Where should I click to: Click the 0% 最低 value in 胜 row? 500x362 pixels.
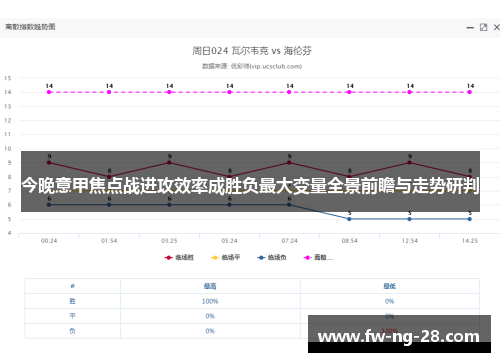point(389,301)
